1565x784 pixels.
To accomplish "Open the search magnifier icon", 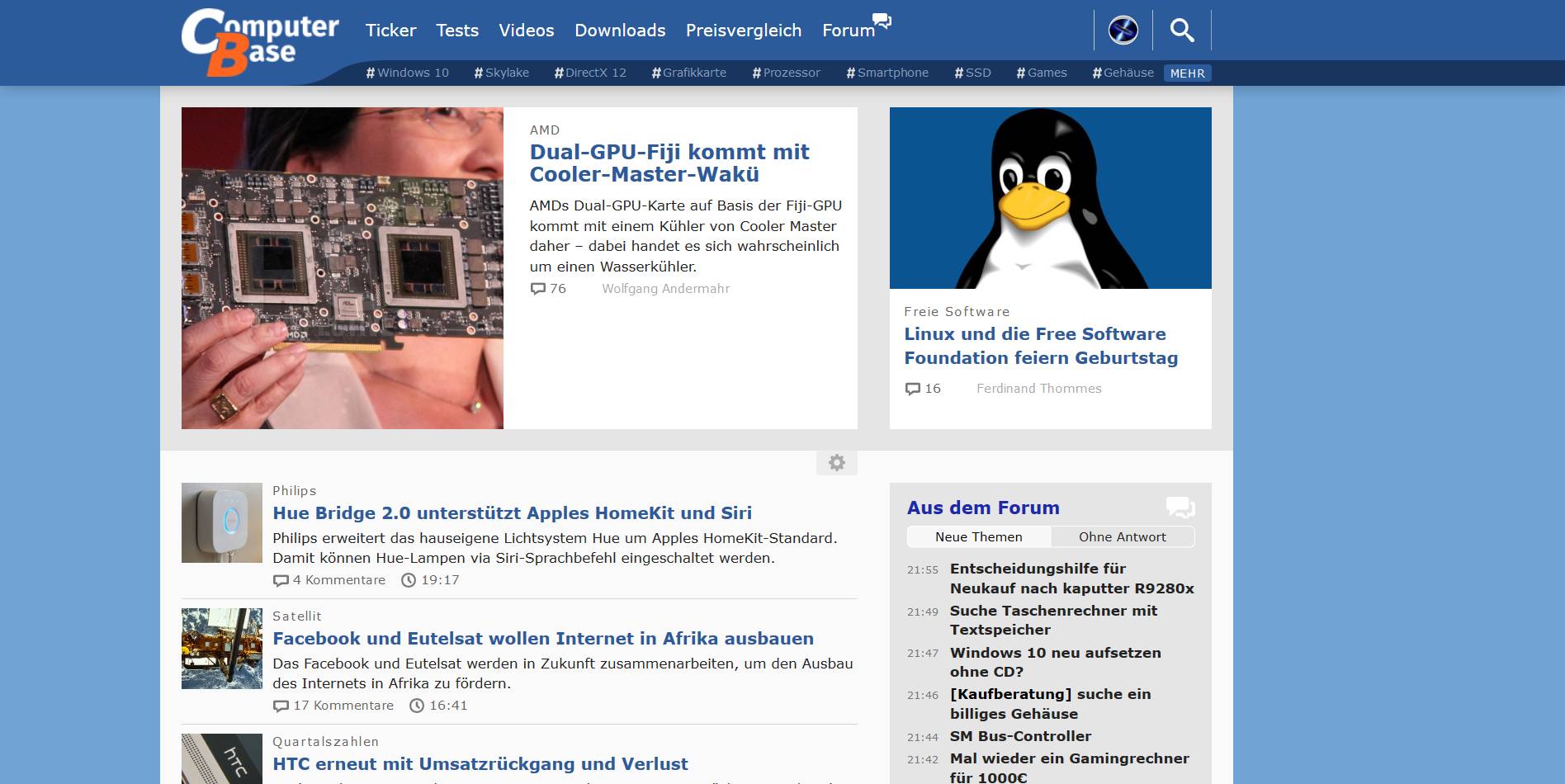I will pyautogui.click(x=1182, y=31).
